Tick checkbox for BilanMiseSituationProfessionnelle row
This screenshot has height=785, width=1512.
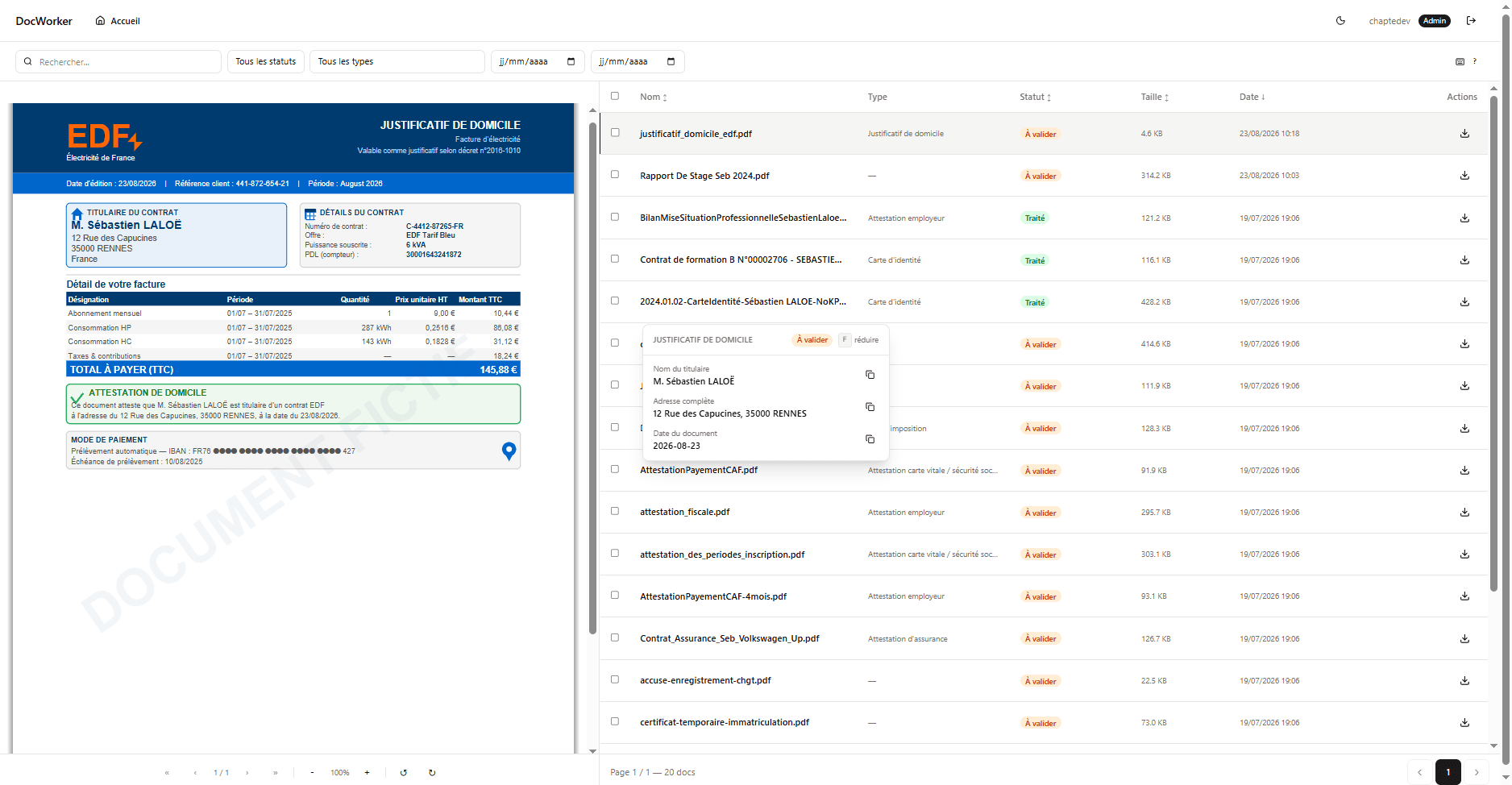615,217
